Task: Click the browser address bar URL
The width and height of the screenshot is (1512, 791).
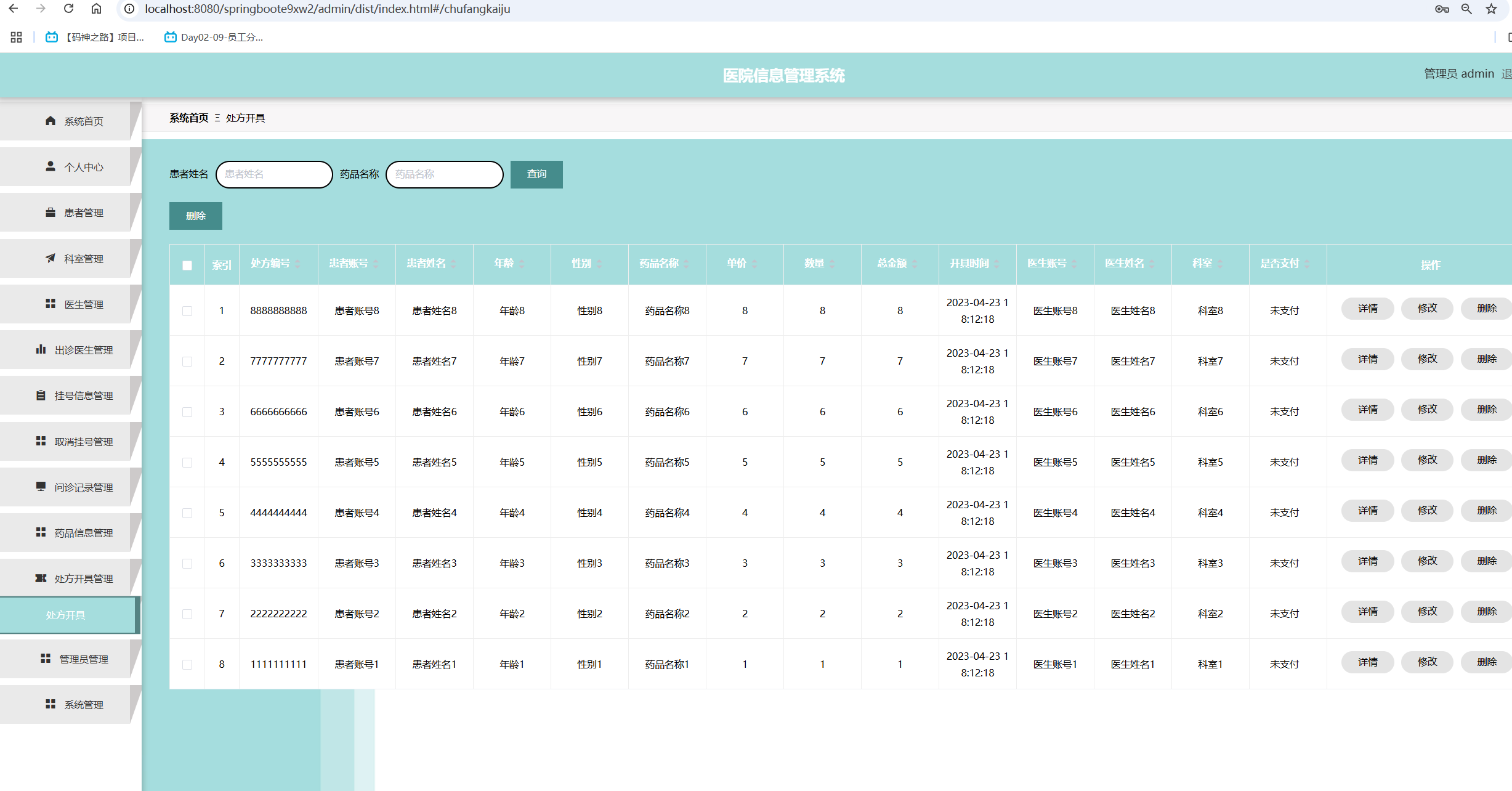Action: pos(328,9)
